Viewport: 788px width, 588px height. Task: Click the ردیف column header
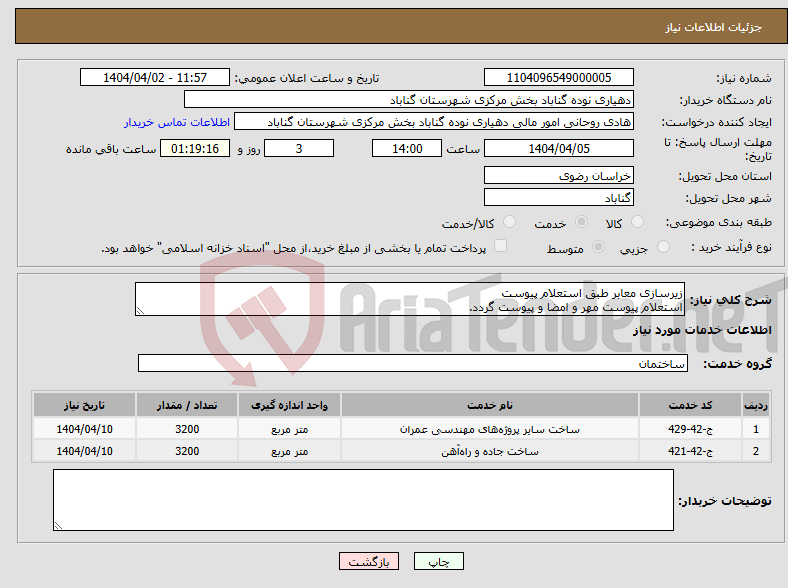(756, 405)
